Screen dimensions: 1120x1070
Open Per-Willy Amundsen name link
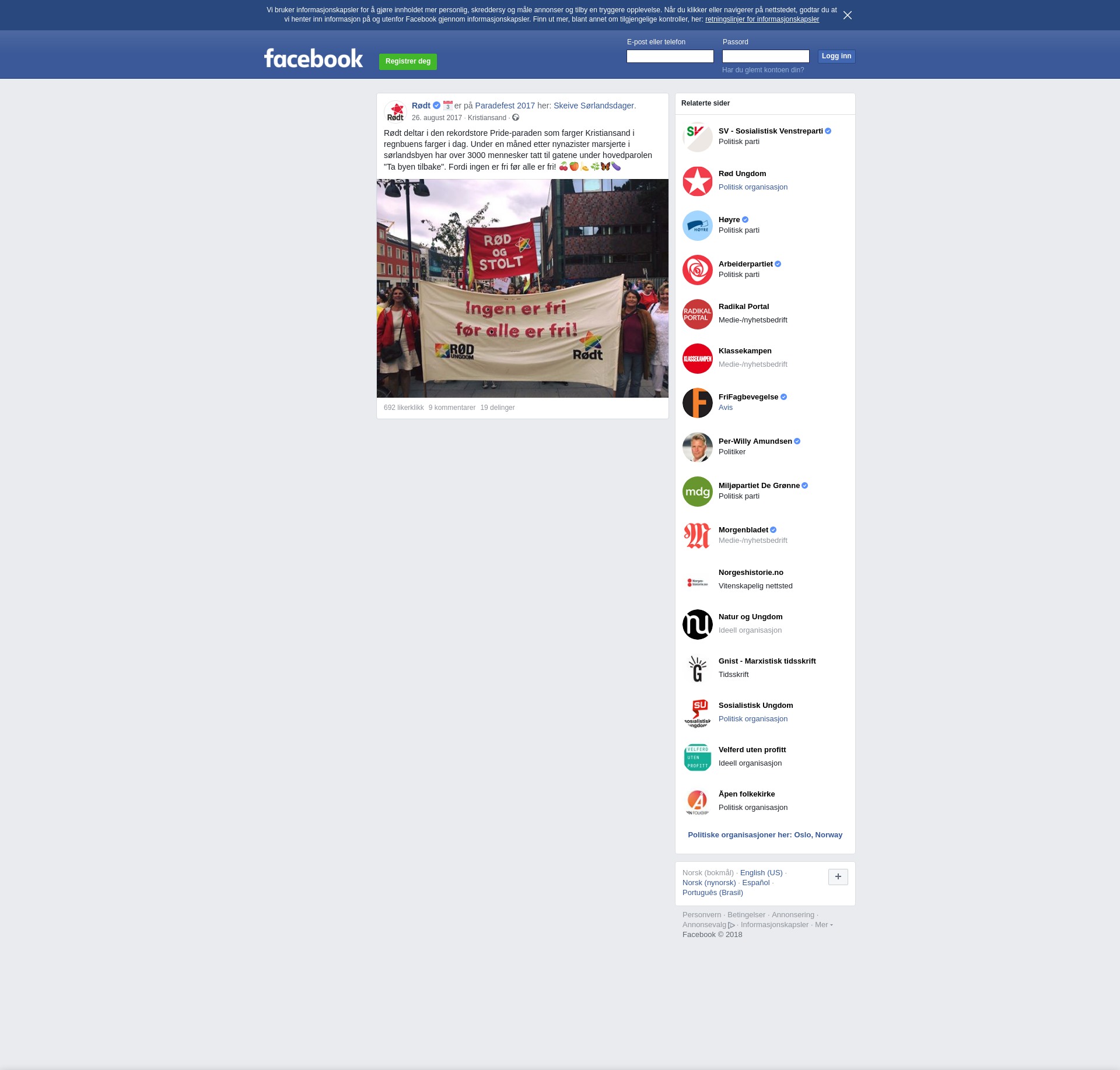tap(755, 441)
